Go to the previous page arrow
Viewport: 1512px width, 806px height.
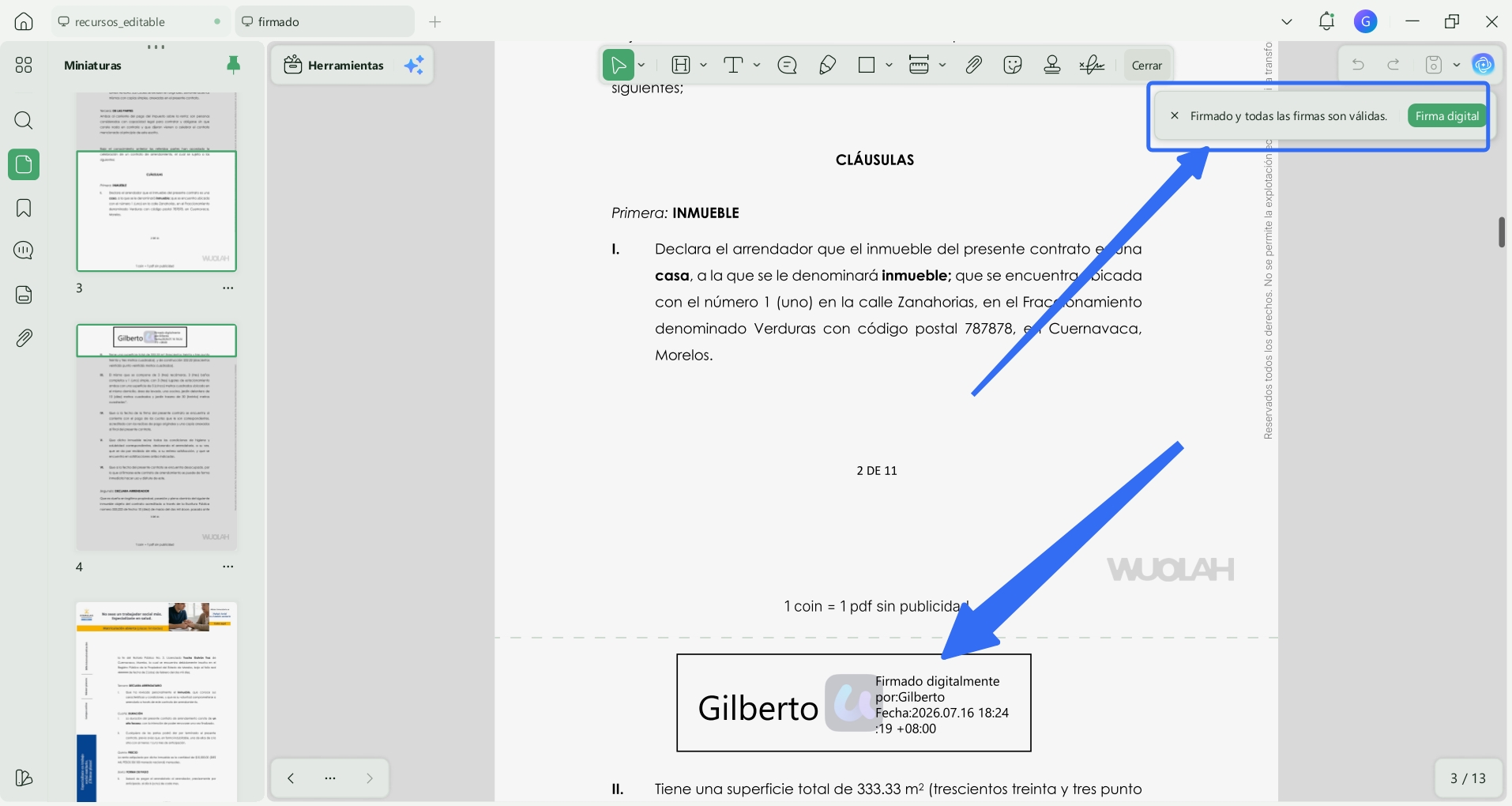[x=291, y=778]
